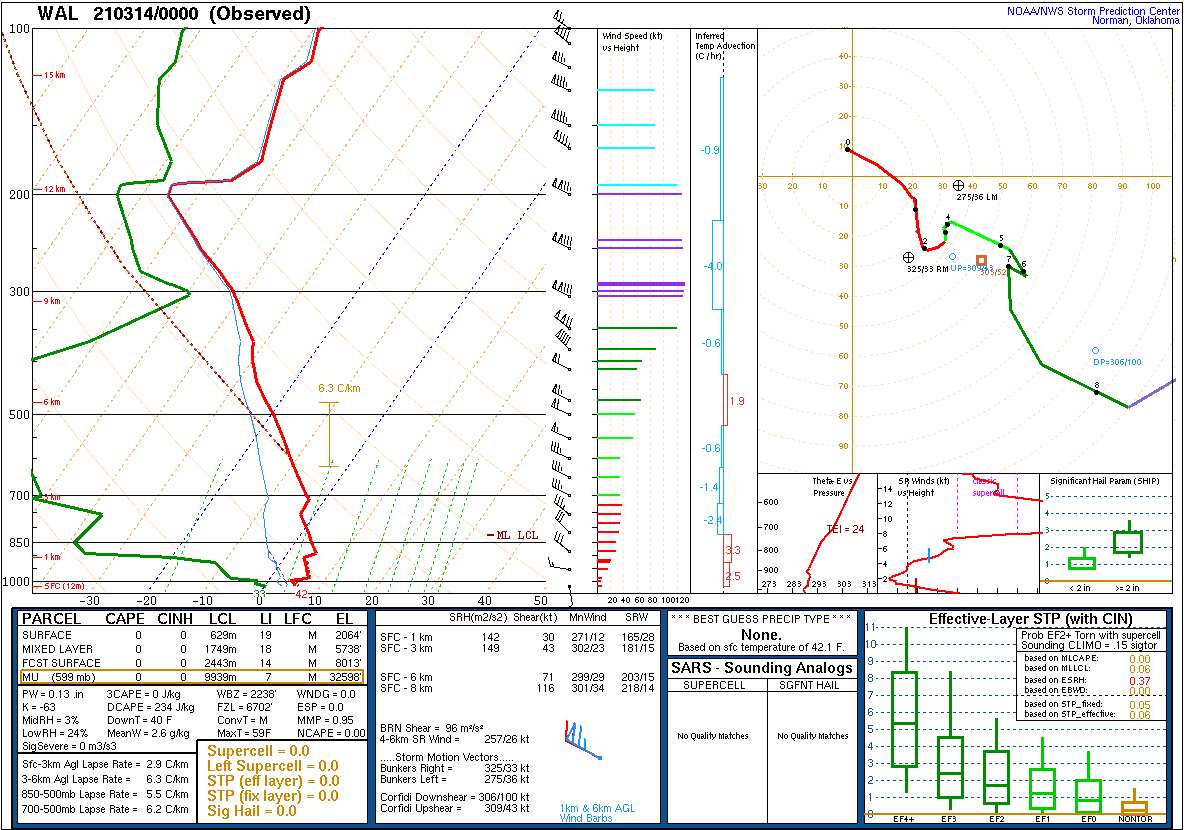The image size is (1186, 830).
Task: Click the 'SFC (12m)' height label
Action: point(64,586)
